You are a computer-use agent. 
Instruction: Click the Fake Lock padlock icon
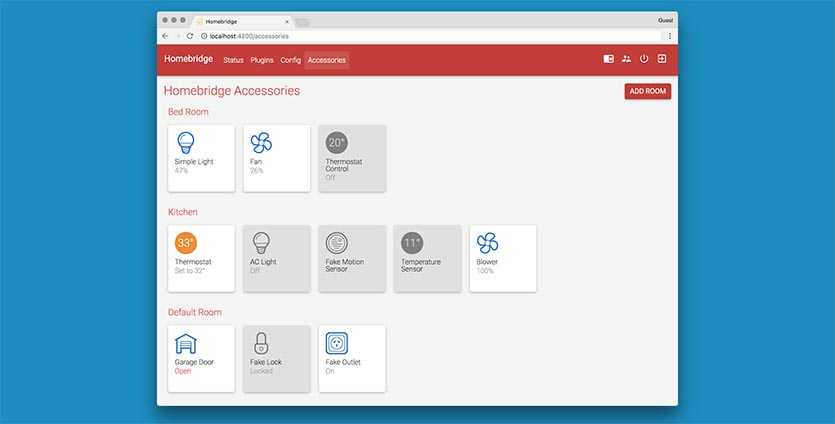pos(261,343)
